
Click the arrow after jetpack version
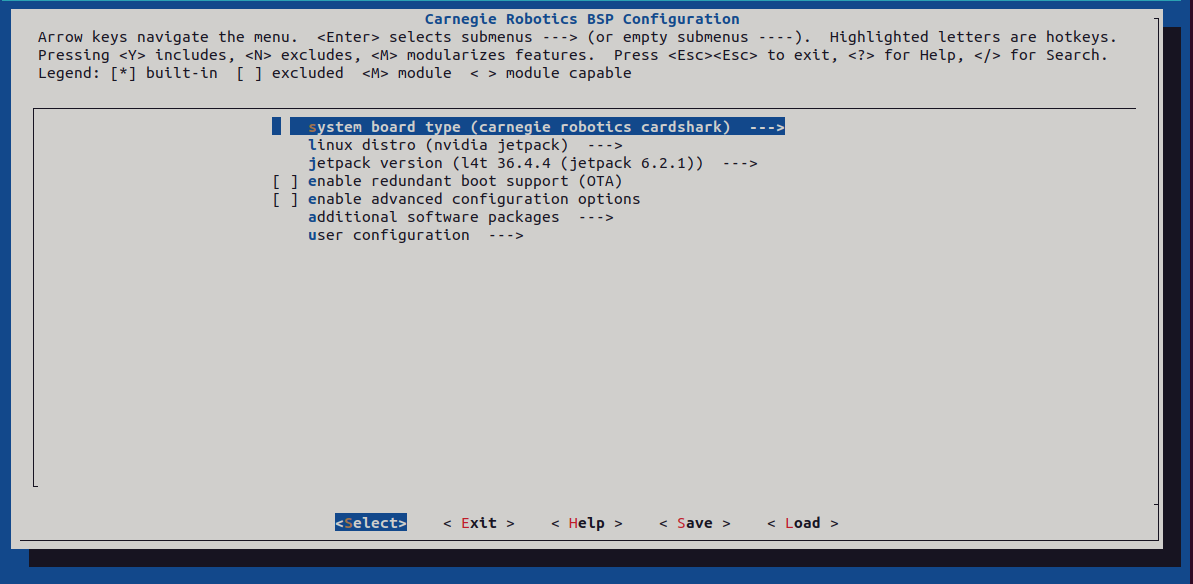pos(740,163)
